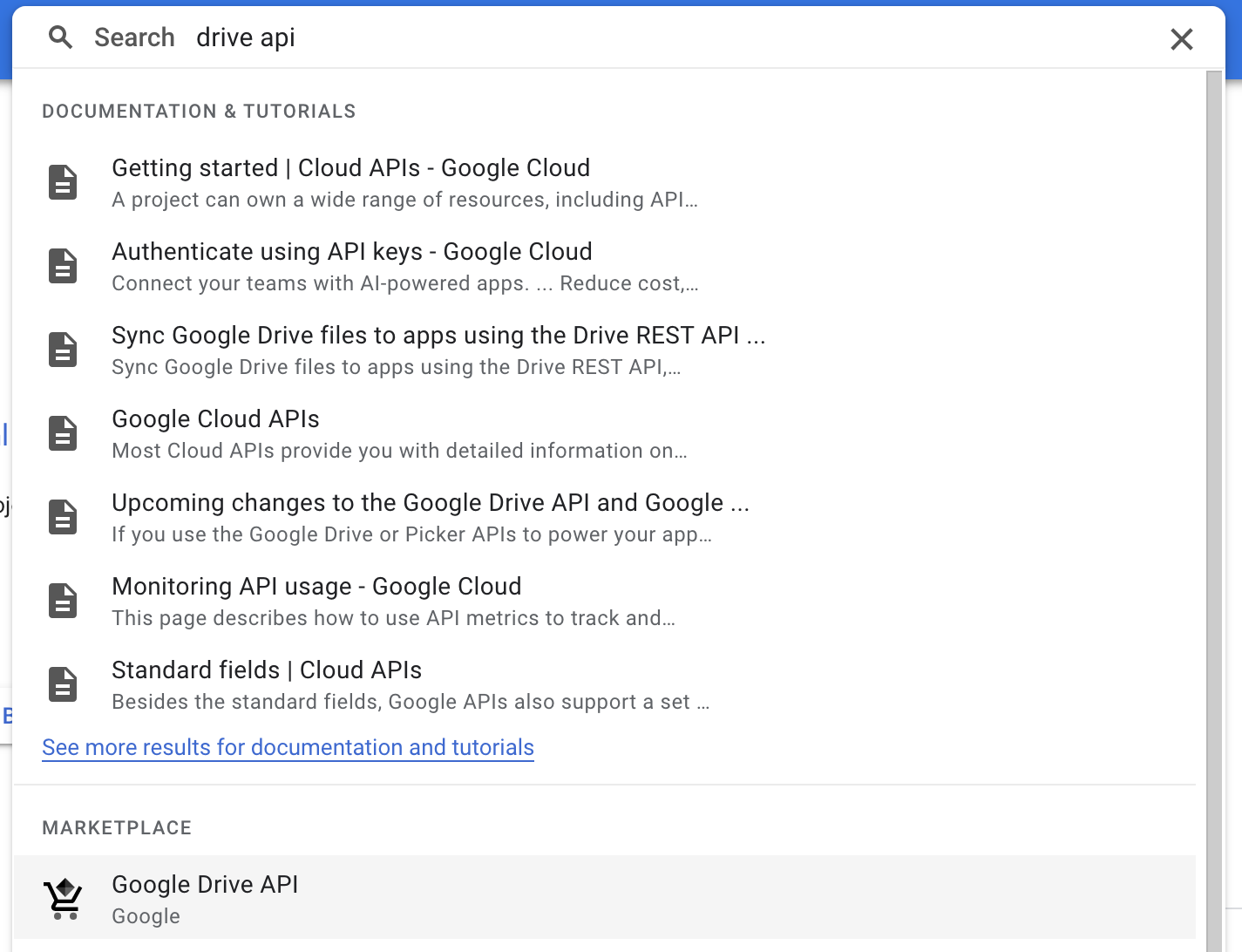Open 'Upcoming changes to the Google Drive API' result

431,502
